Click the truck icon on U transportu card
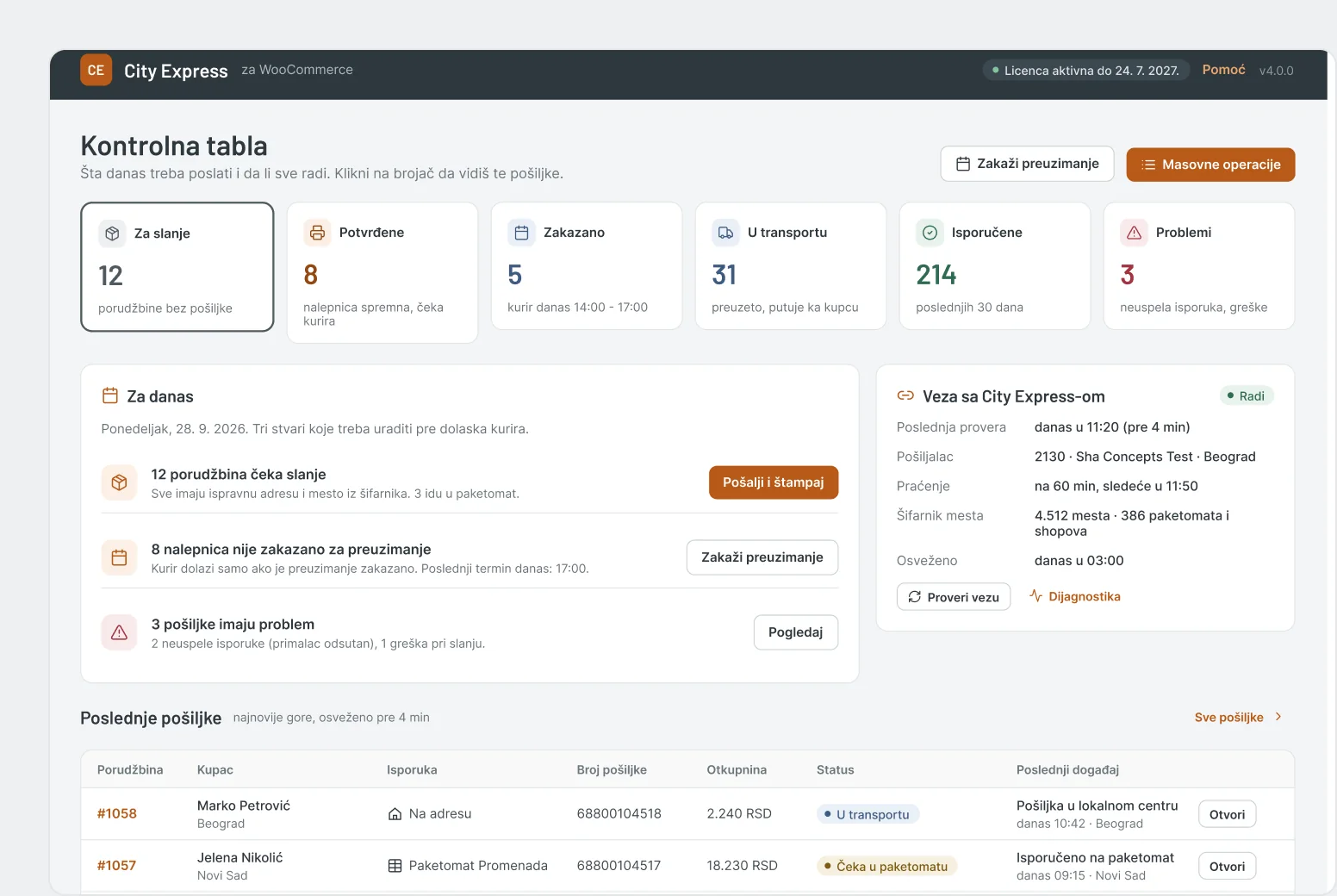1337x896 pixels. (x=725, y=233)
